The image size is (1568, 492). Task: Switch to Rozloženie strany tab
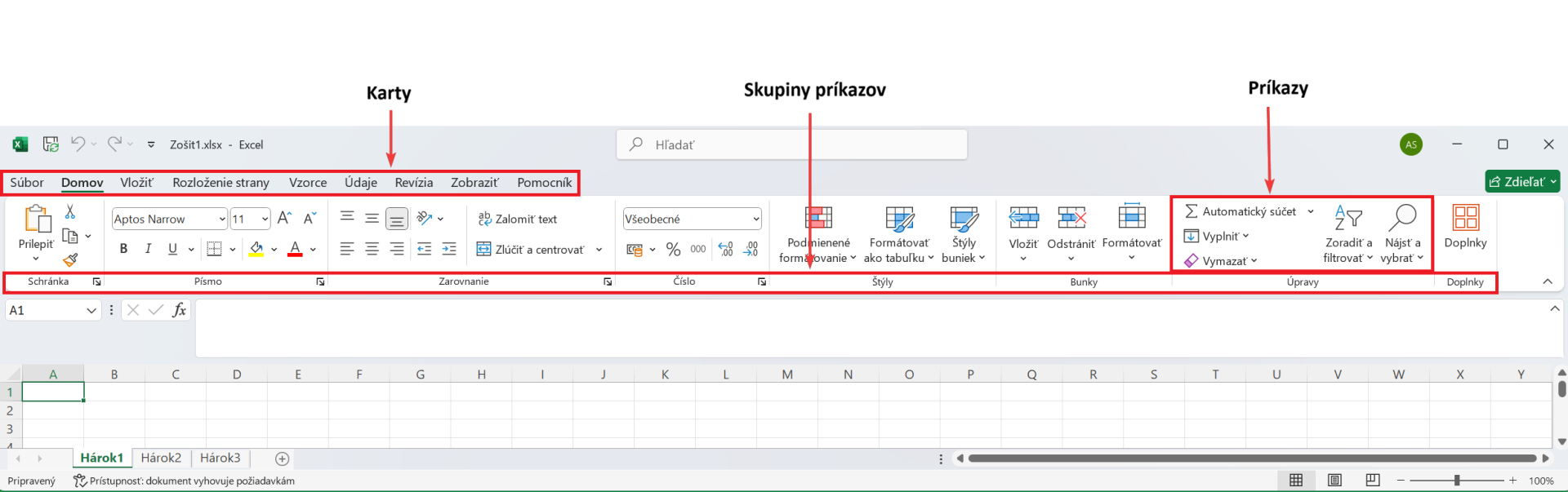(x=220, y=183)
